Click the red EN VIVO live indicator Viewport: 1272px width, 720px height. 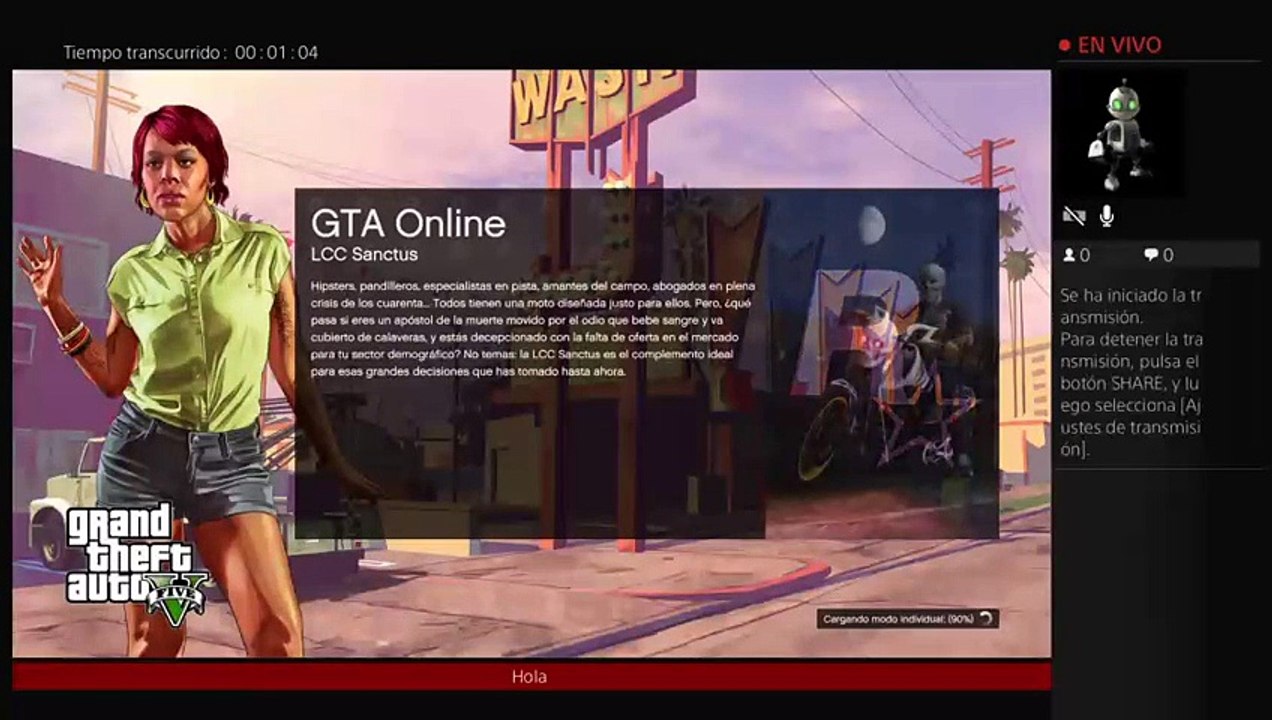coord(1110,45)
